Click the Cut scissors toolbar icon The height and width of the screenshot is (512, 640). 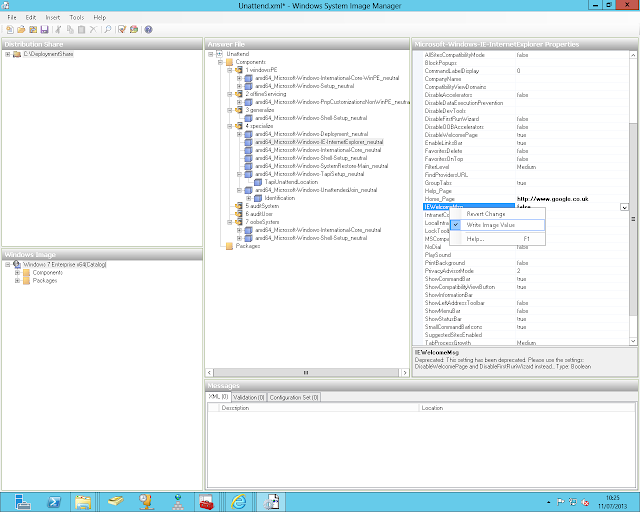tap(58, 29)
